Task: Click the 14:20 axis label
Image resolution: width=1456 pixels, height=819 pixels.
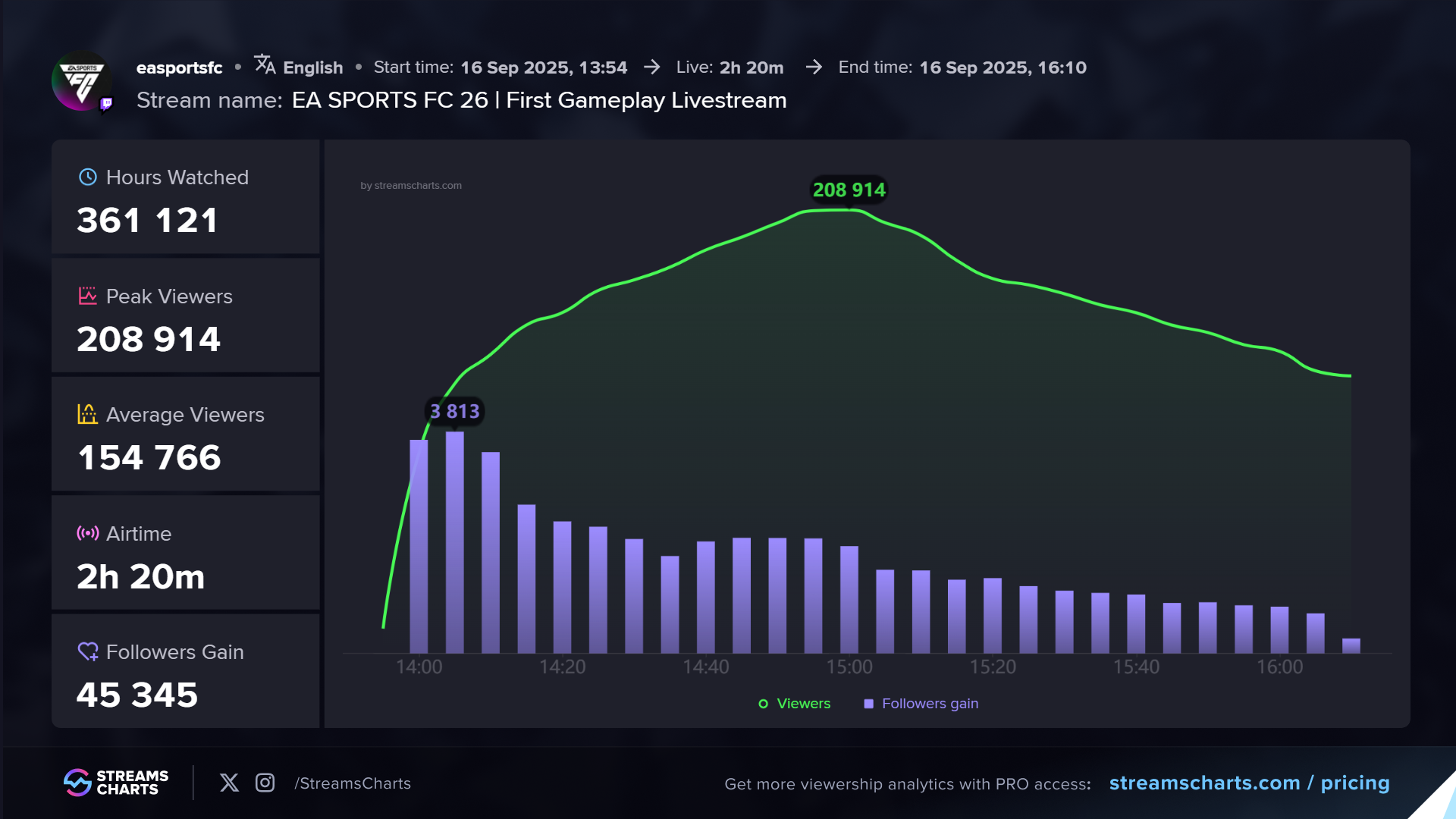Action: click(x=563, y=667)
